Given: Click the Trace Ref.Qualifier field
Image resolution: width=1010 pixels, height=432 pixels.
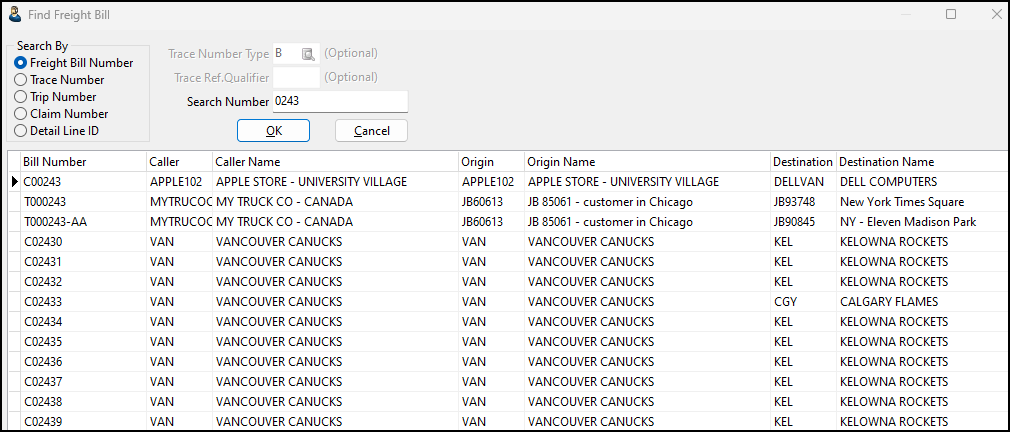Looking at the screenshot, I should point(296,78).
